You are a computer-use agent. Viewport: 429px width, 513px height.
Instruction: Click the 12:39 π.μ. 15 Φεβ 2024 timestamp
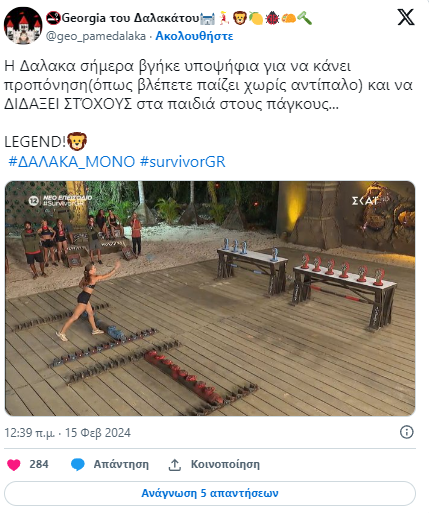67,433
